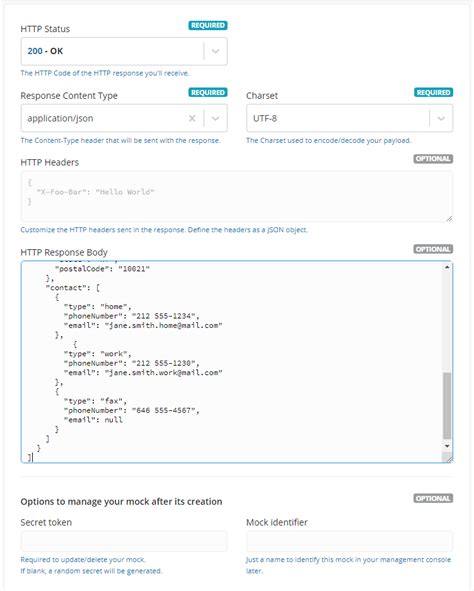The height and width of the screenshot is (591, 474).
Task: Focus the HTTP Headers text area
Action: [237, 196]
